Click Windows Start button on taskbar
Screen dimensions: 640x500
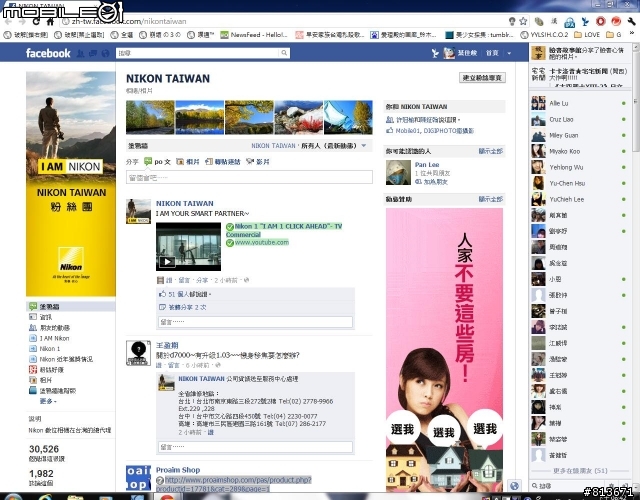12,497
